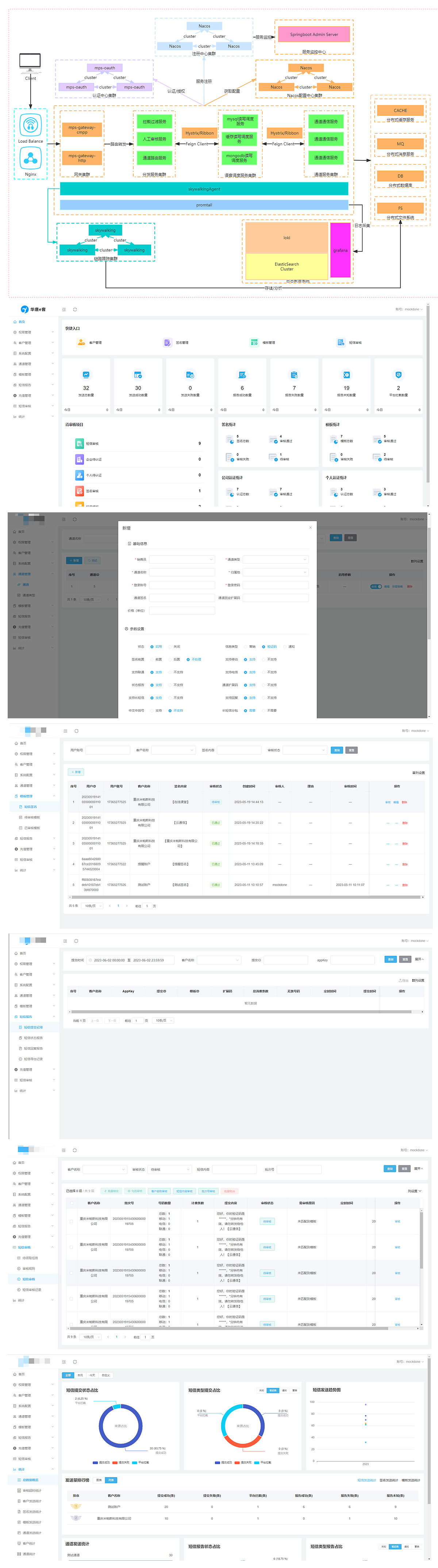Select 关闭 radio for 状态 in dialog
This screenshot has width=438, height=1568.
tap(170, 647)
